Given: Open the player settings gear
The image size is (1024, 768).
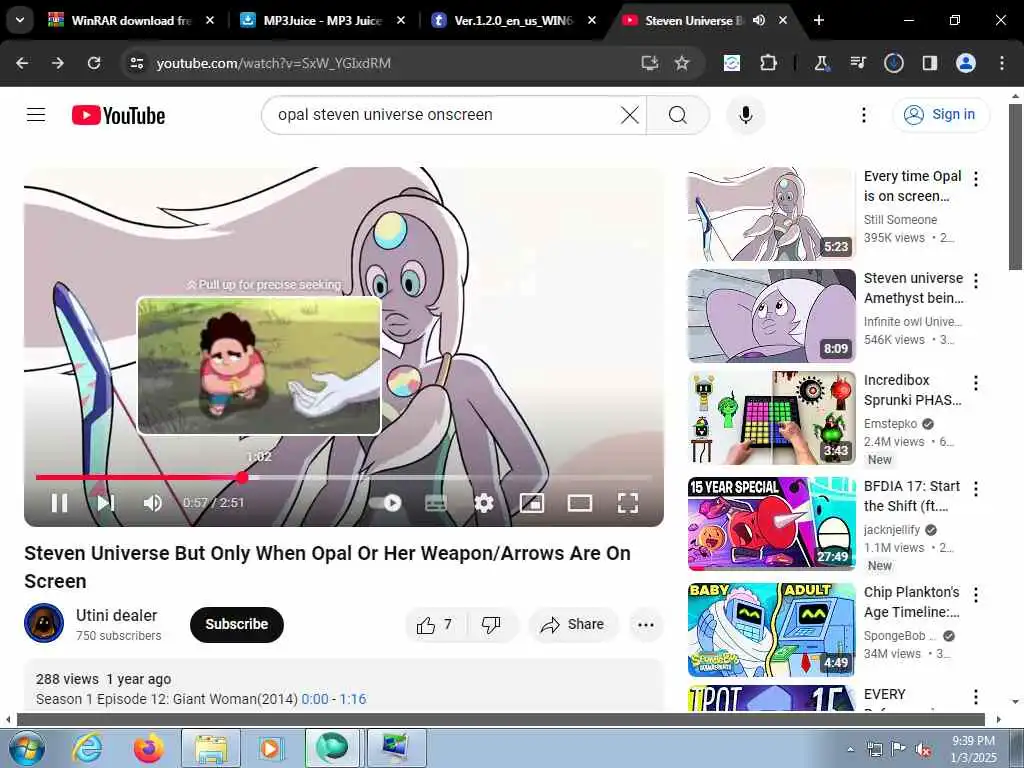Looking at the screenshot, I should [483, 503].
